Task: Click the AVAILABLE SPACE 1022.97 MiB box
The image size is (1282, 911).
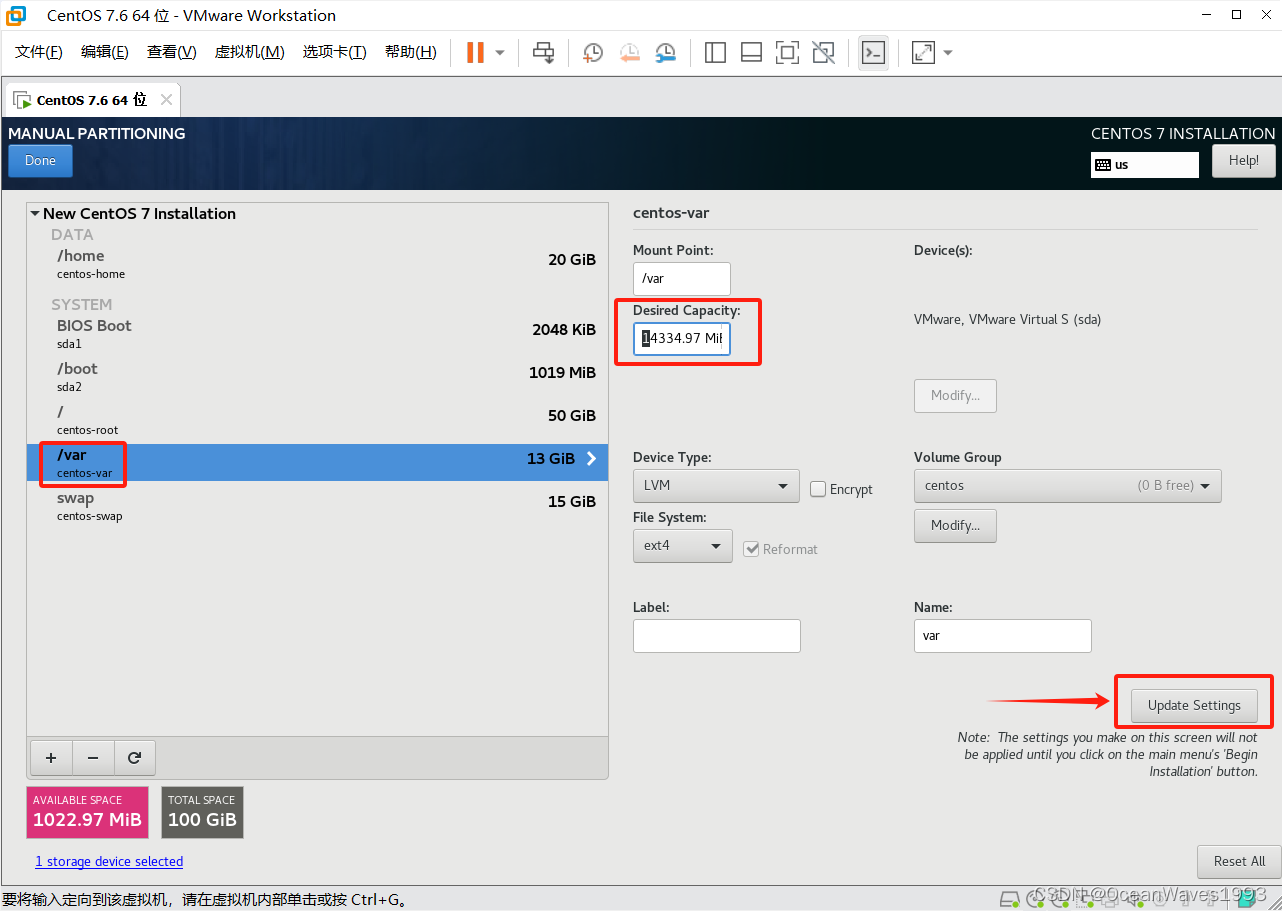Action: pos(87,812)
